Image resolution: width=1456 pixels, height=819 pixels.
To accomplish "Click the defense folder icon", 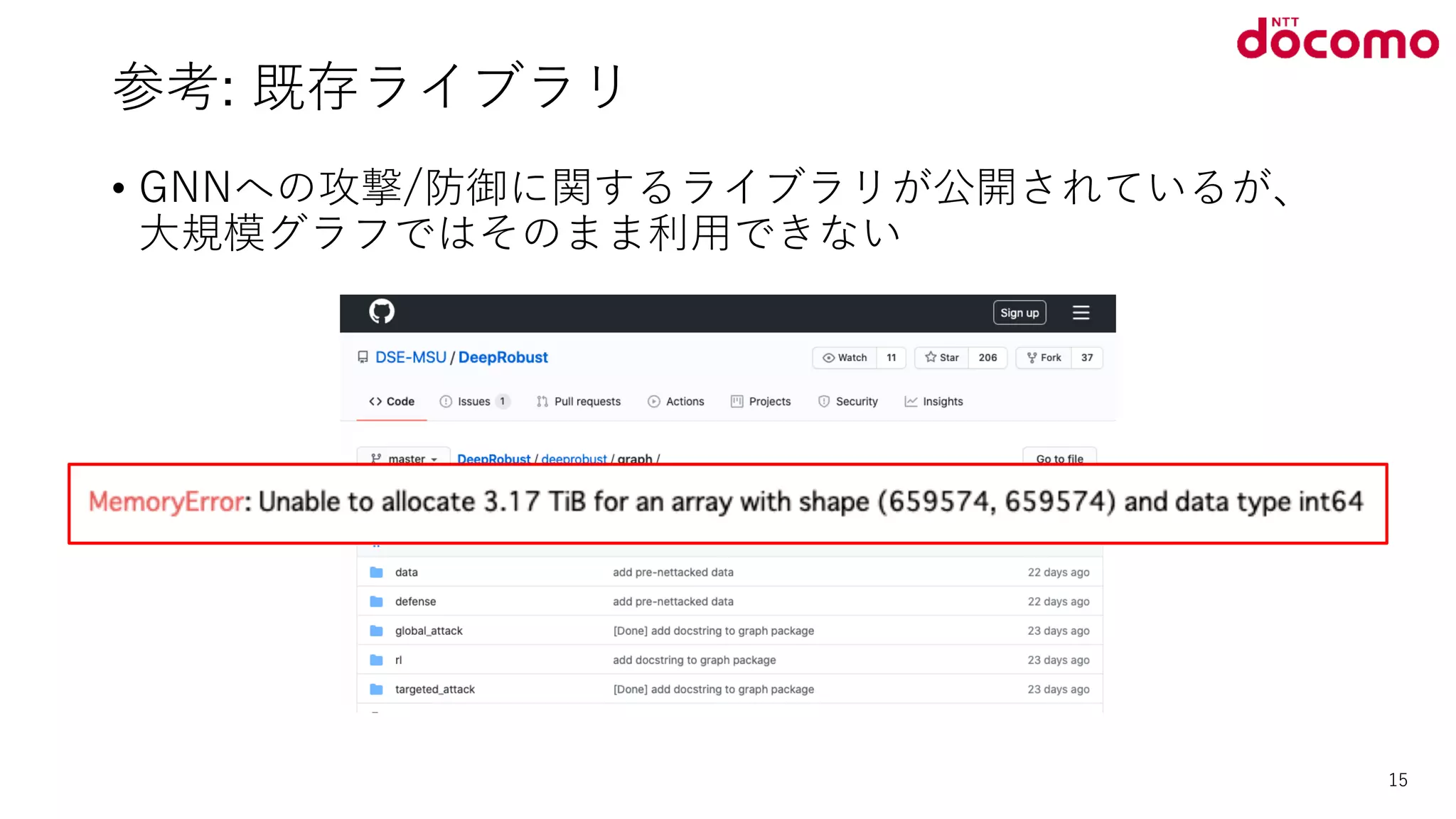I will pyautogui.click(x=377, y=601).
